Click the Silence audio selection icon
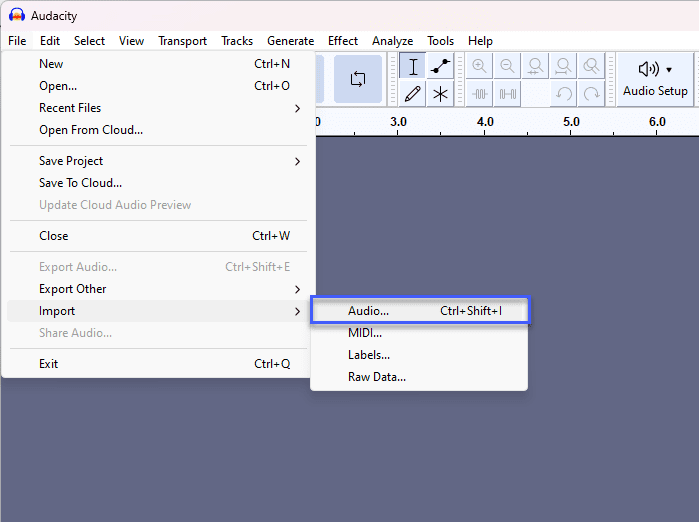699x522 pixels. pyautogui.click(x=507, y=94)
